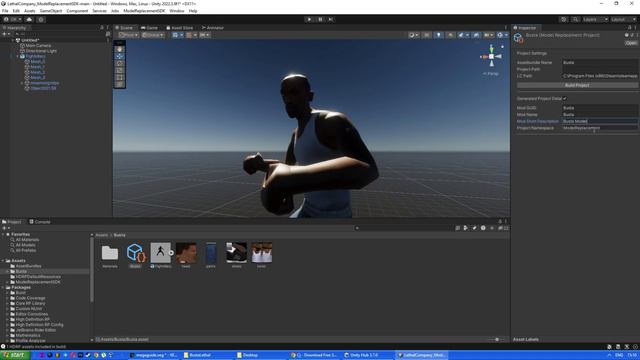
Task: Toggle the grid visibility button
Action: point(176,35)
